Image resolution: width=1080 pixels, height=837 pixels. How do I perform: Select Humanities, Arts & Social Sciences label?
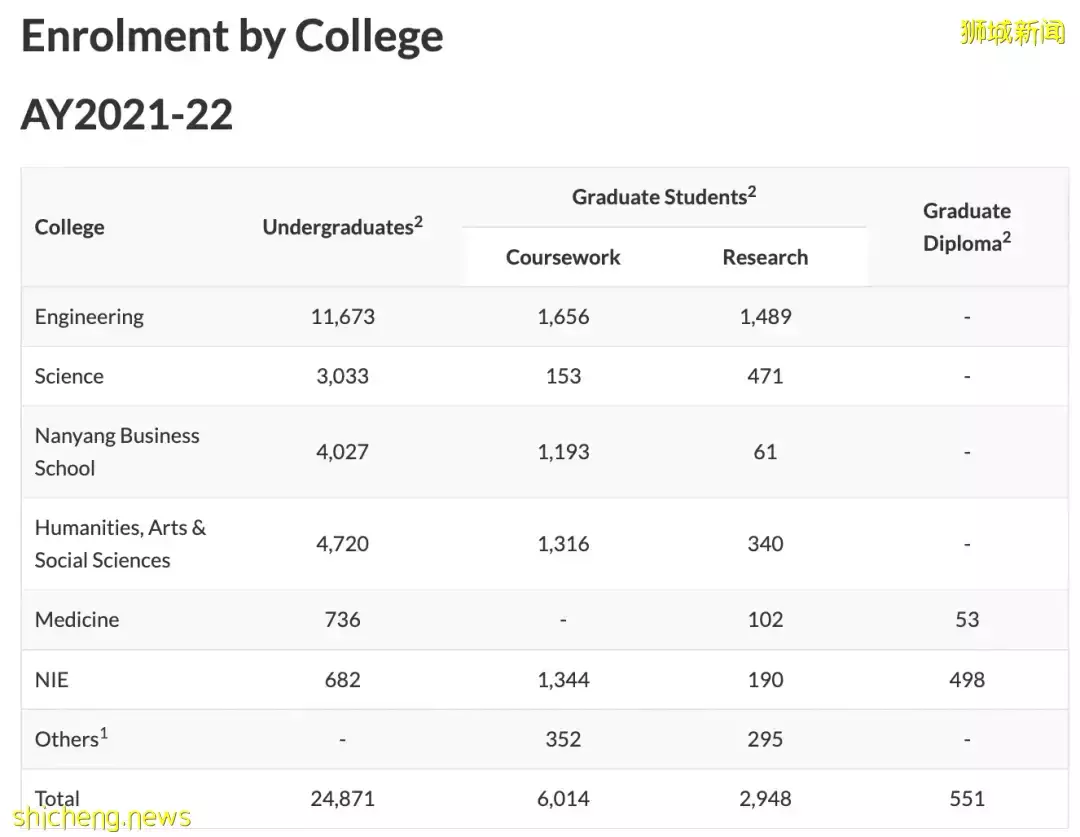tap(120, 544)
